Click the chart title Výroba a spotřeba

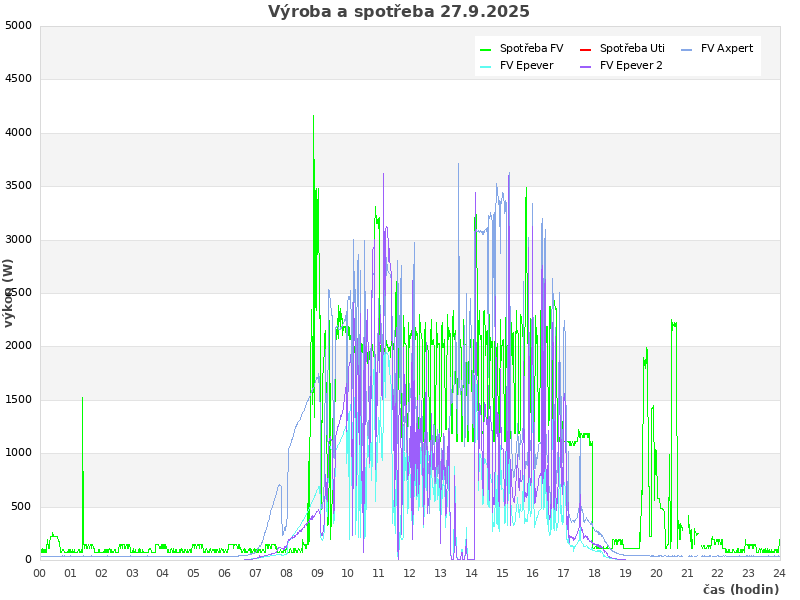(399, 12)
